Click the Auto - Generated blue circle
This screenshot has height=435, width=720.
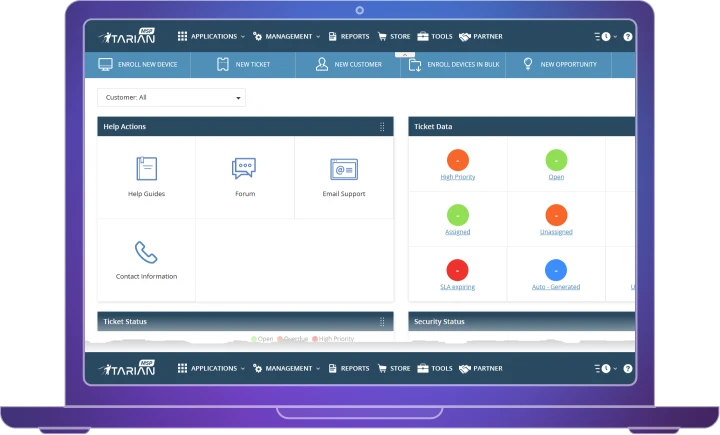556,270
